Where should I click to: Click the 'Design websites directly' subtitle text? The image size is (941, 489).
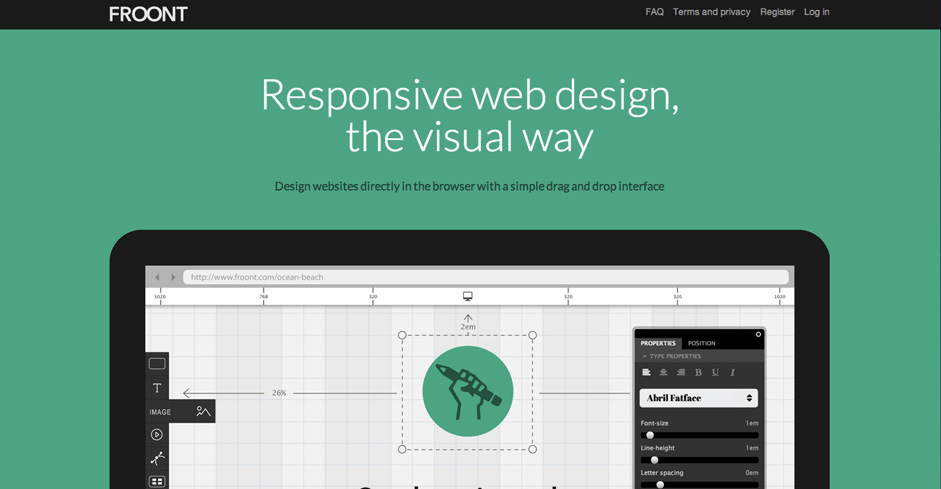[469, 187]
